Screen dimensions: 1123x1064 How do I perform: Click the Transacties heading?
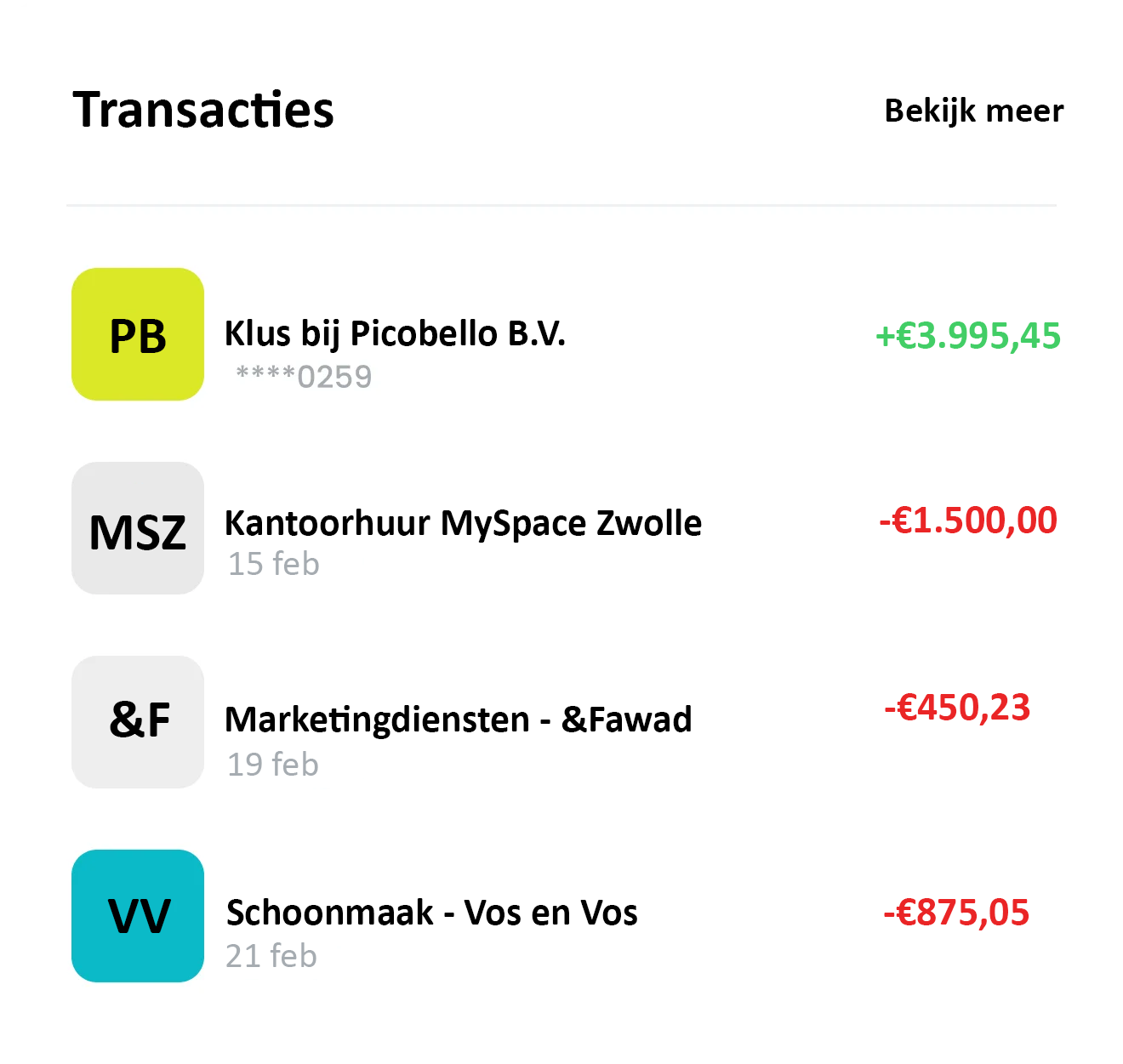tap(203, 110)
